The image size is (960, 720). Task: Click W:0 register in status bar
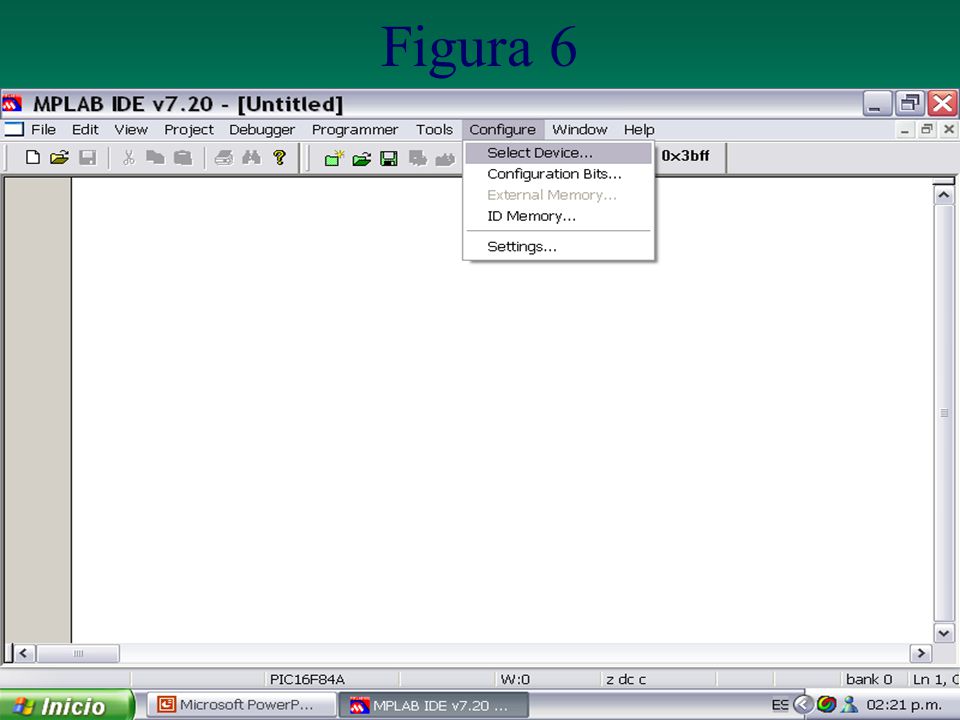point(515,679)
